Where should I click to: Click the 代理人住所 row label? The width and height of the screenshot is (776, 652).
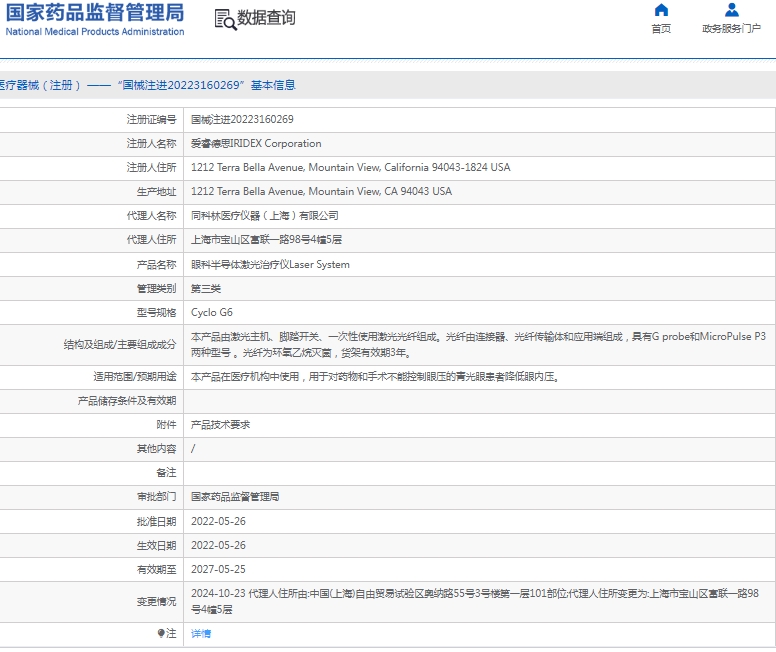[151, 240]
